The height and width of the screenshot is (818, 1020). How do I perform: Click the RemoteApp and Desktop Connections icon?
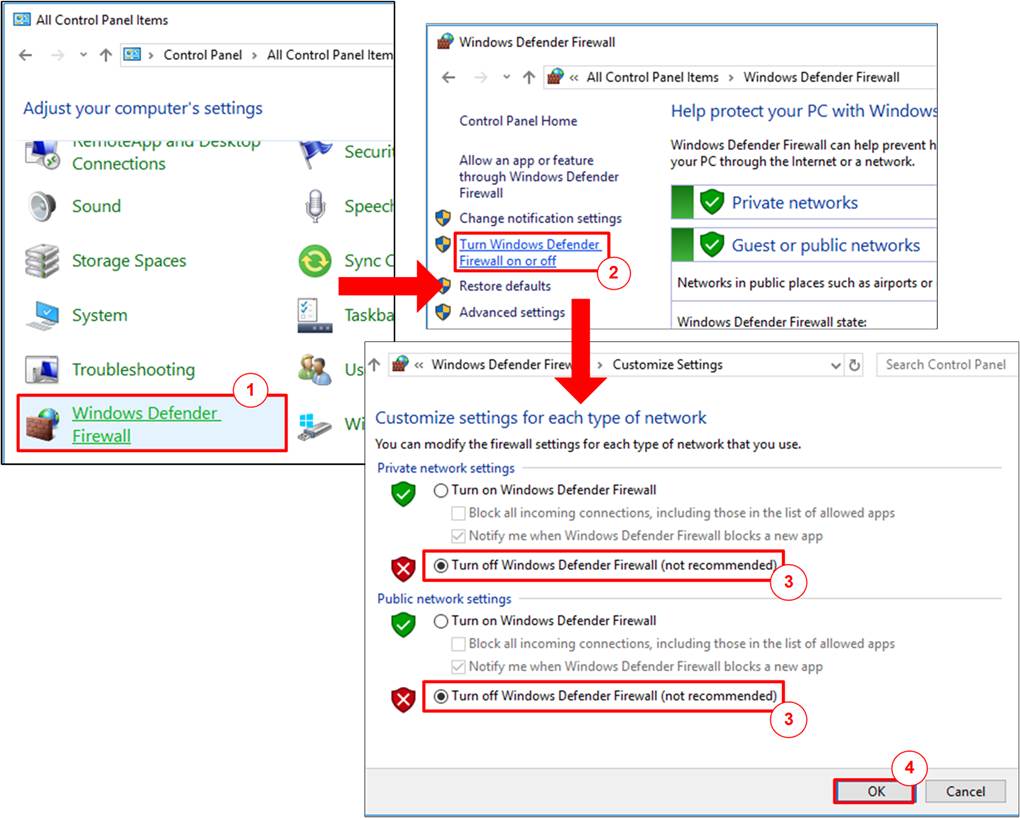pos(43,156)
